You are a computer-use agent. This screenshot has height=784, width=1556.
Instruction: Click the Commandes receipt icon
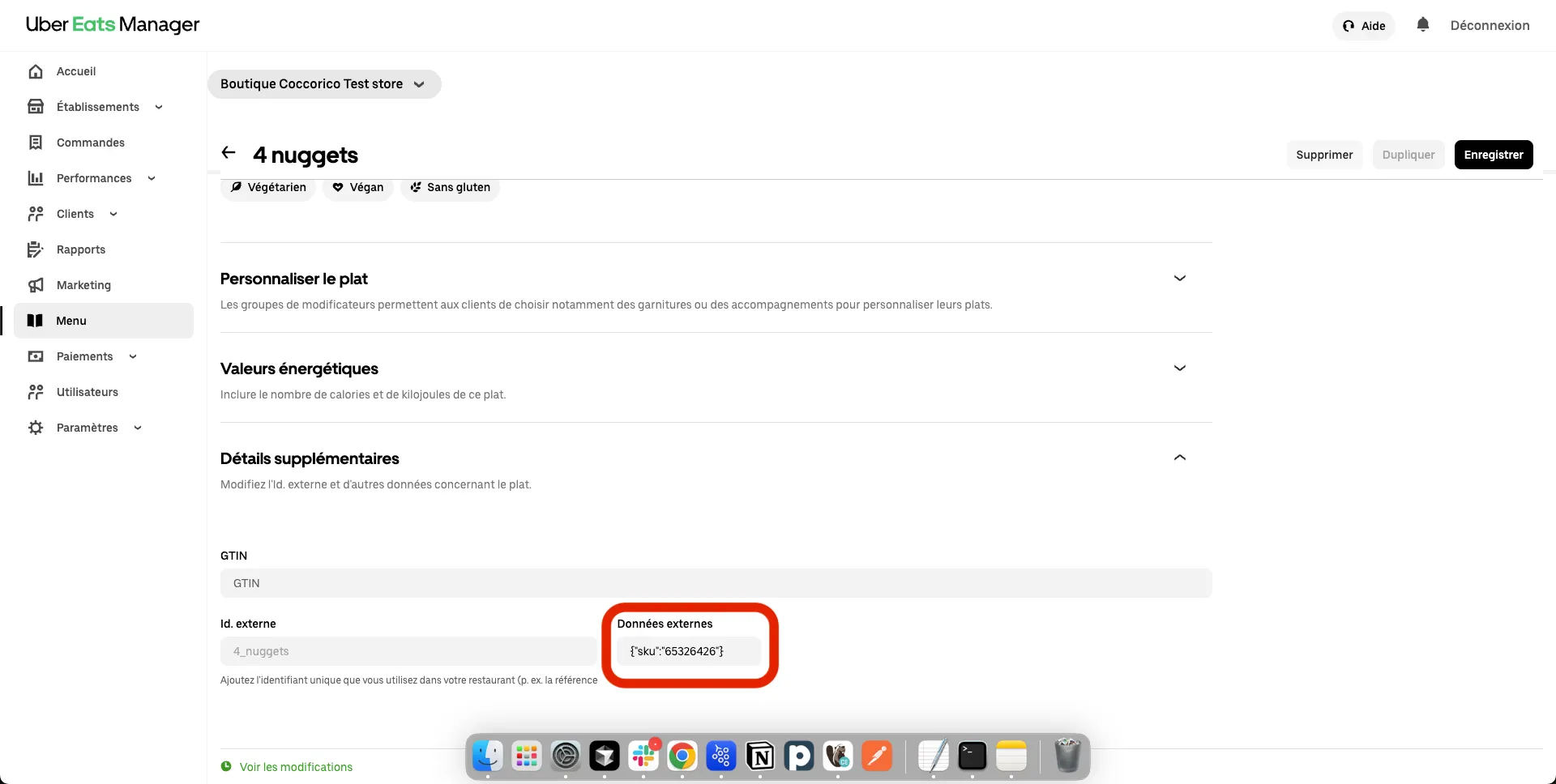(36, 143)
